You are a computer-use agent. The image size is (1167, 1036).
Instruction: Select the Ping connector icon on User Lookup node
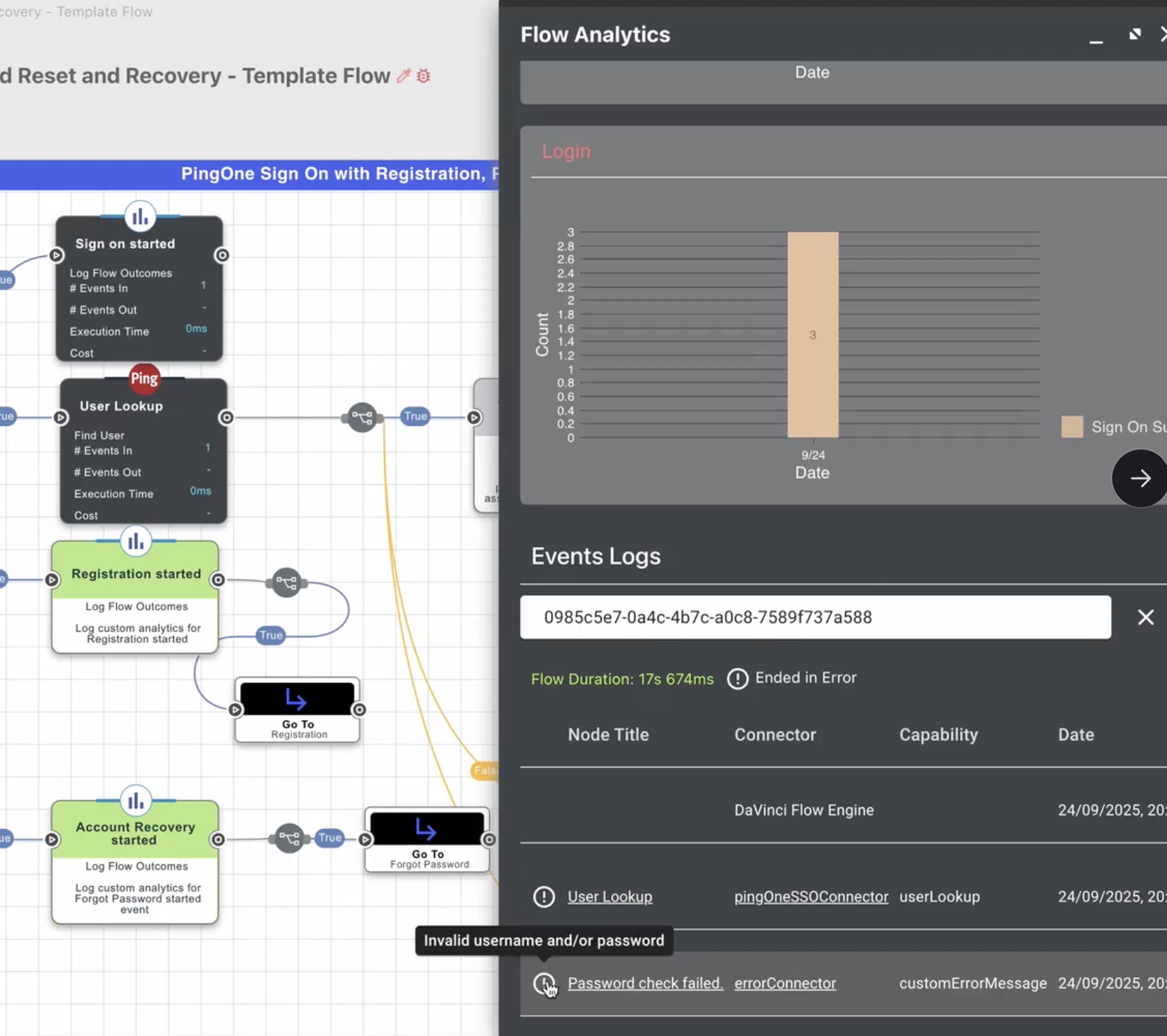click(x=144, y=378)
